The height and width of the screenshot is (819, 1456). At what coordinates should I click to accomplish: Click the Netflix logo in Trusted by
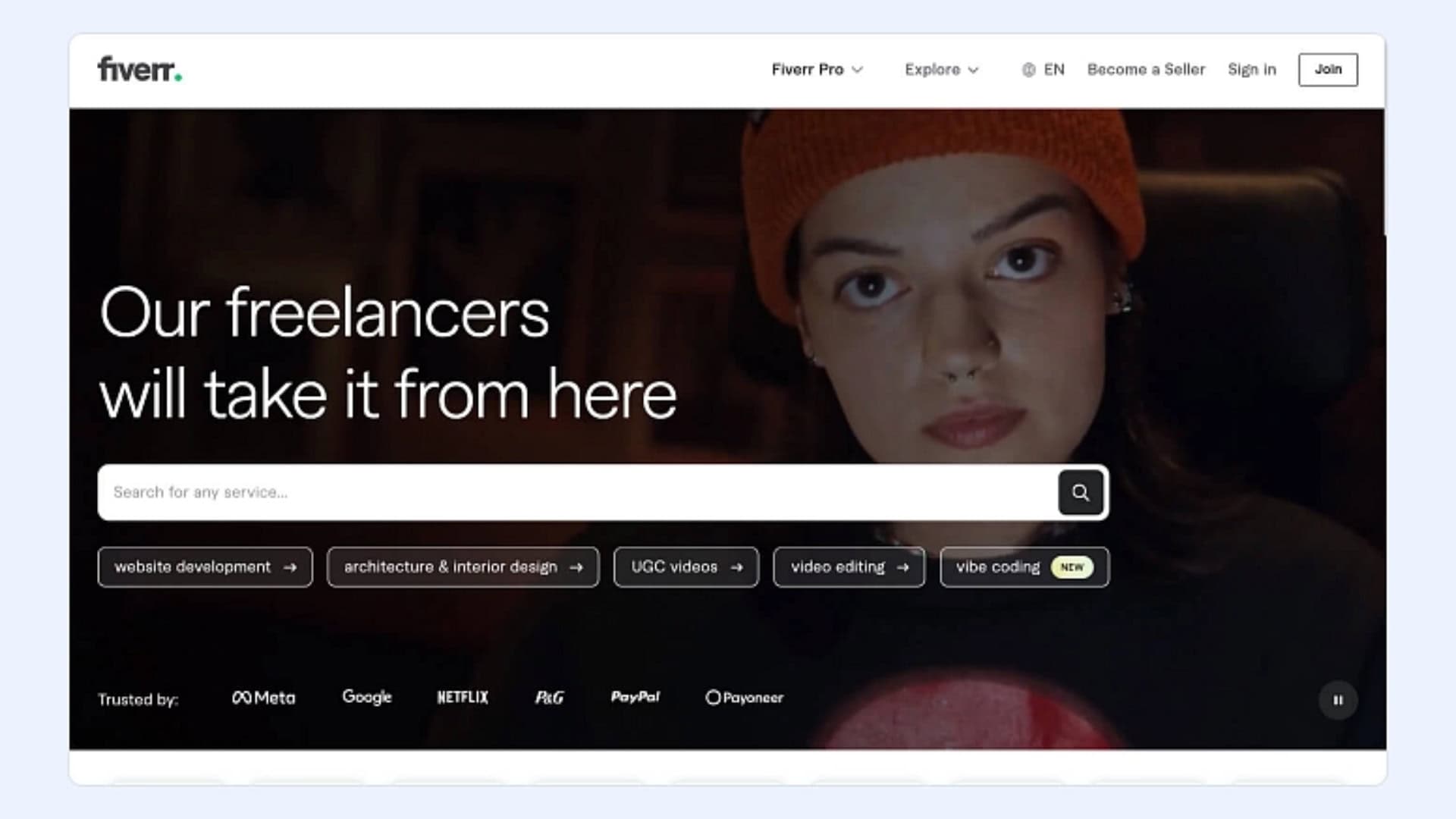(463, 697)
